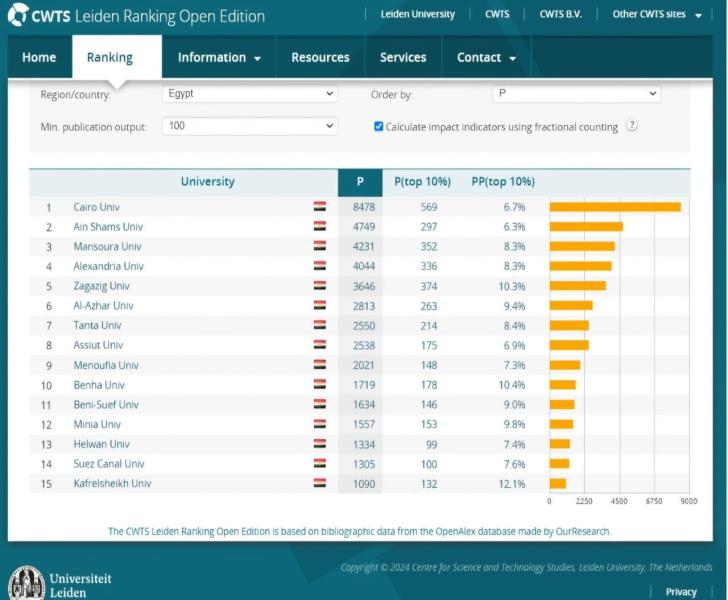Click the Egypt flag beside Benha Univ
The width and height of the screenshot is (728, 600).
319,384
